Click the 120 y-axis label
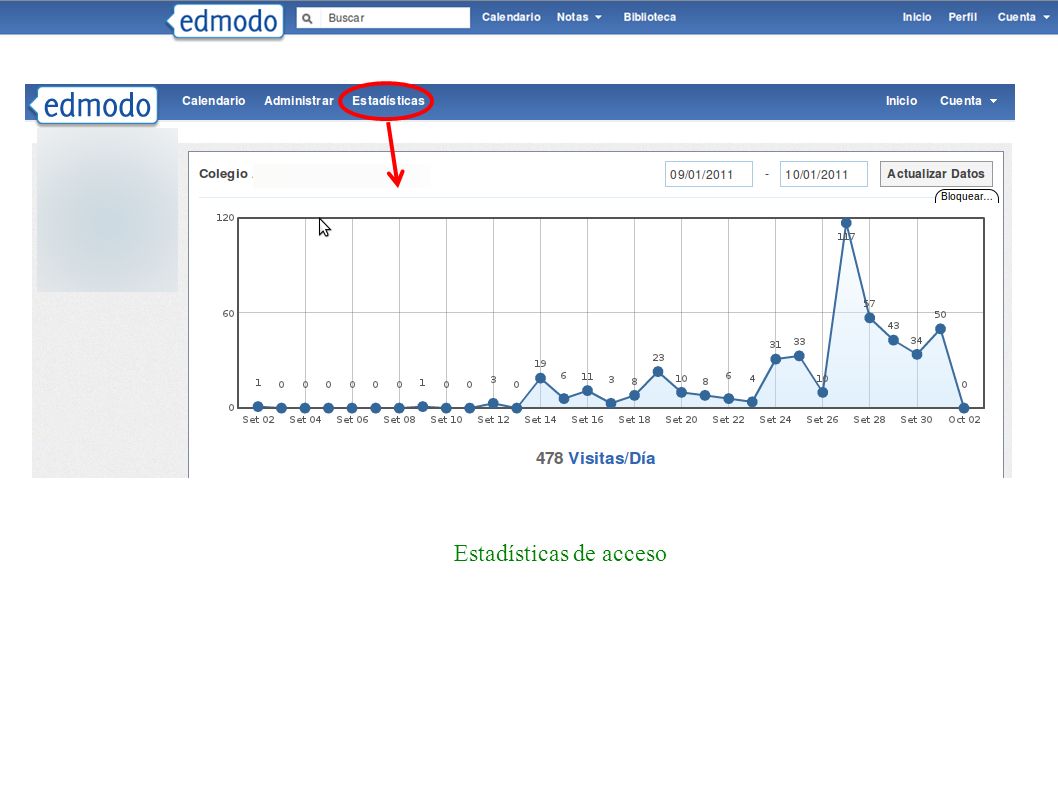This screenshot has height=793, width=1058. pos(225,217)
